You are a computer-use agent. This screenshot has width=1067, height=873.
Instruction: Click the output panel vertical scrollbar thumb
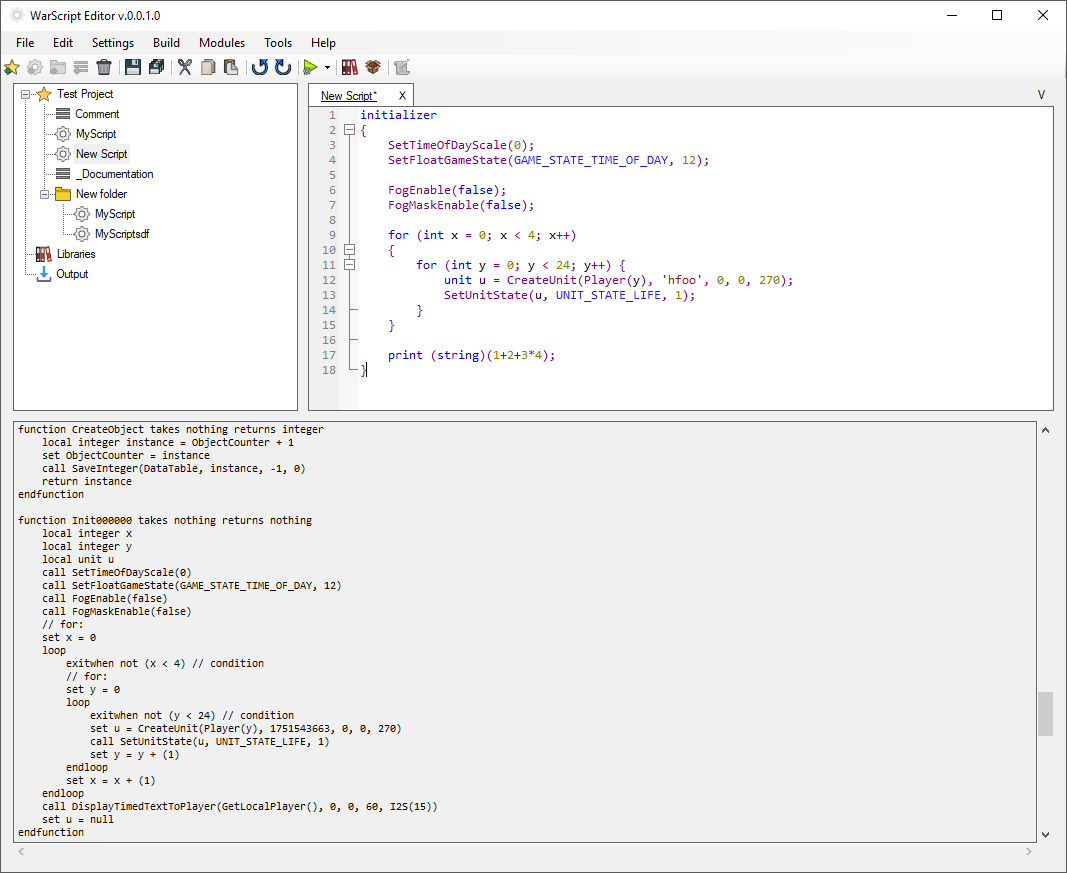click(x=1045, y=714)
